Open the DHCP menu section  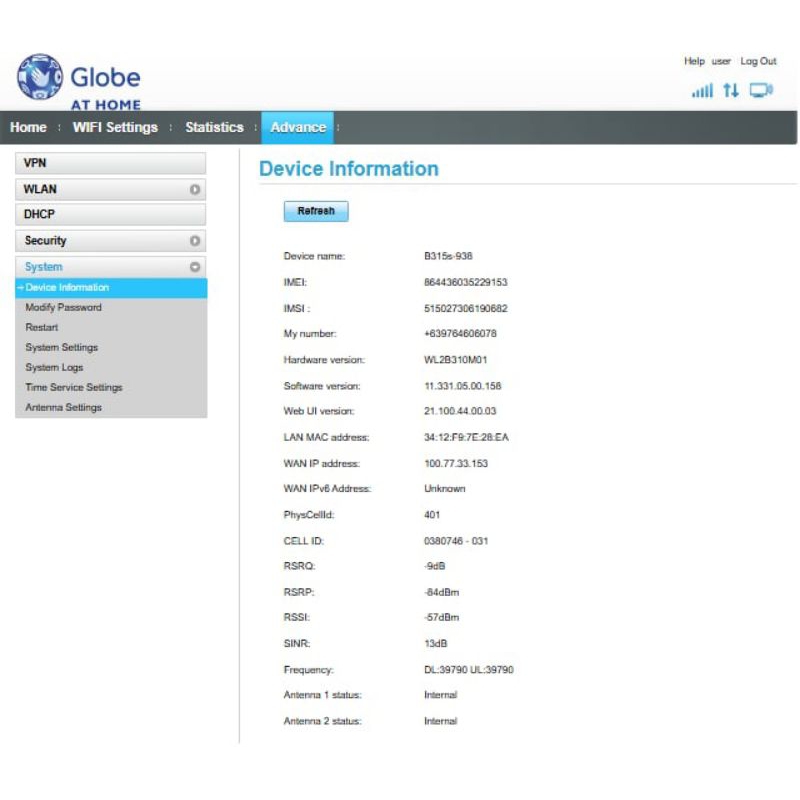pyautogui.click(x=110, y=215)
